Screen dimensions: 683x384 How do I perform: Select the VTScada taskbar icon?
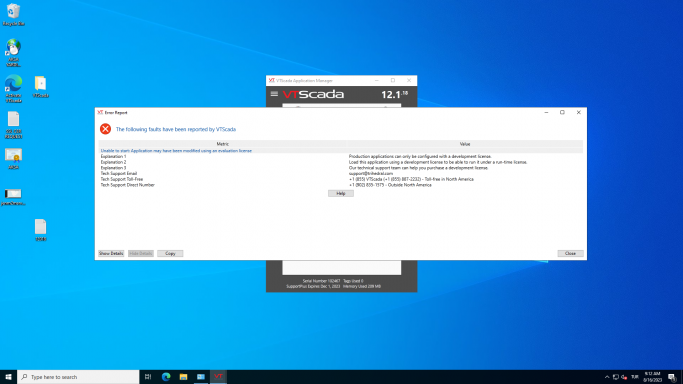click(218, 377)
